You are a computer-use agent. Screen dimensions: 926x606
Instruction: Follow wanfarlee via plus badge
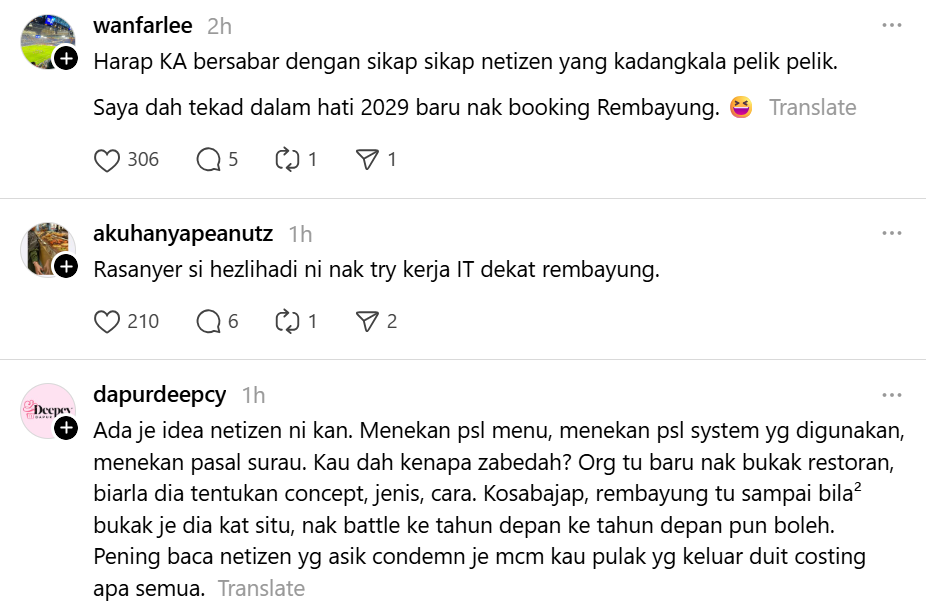[x=66, y=59]
